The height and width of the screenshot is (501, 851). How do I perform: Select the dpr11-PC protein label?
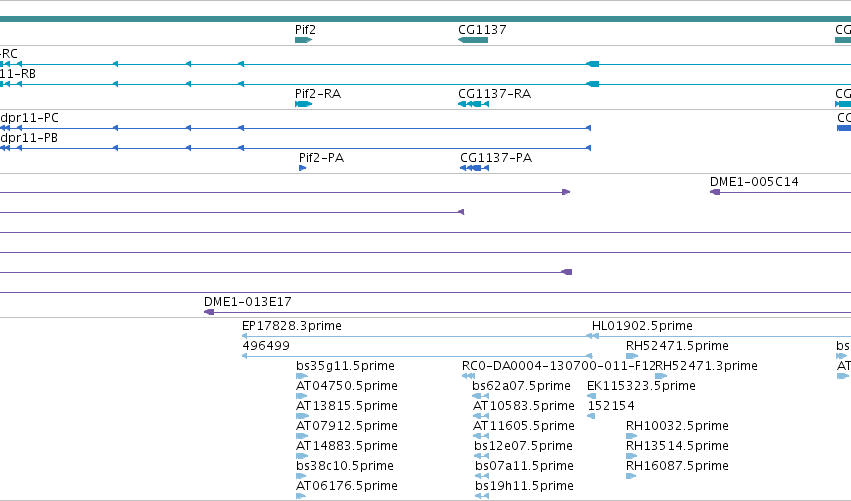coord(29,118)
